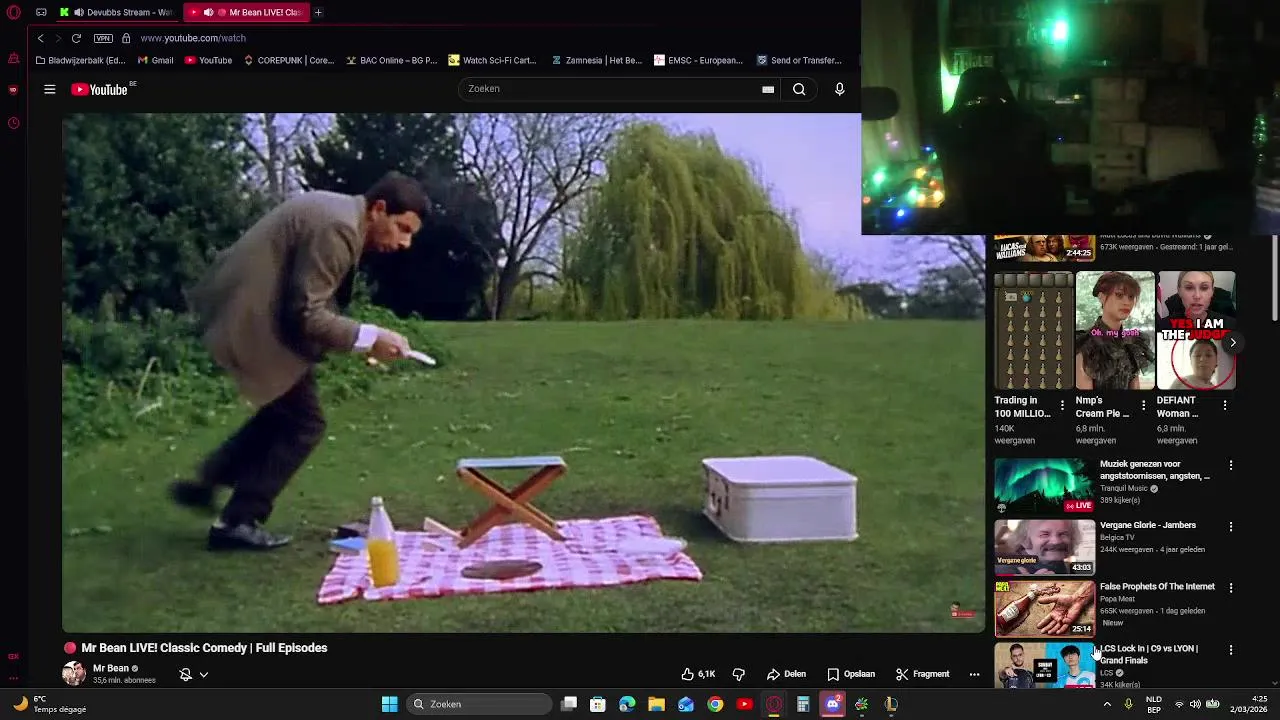Open the YouTube bookmark
The image size is (1280, 720).
pos(208,60)
